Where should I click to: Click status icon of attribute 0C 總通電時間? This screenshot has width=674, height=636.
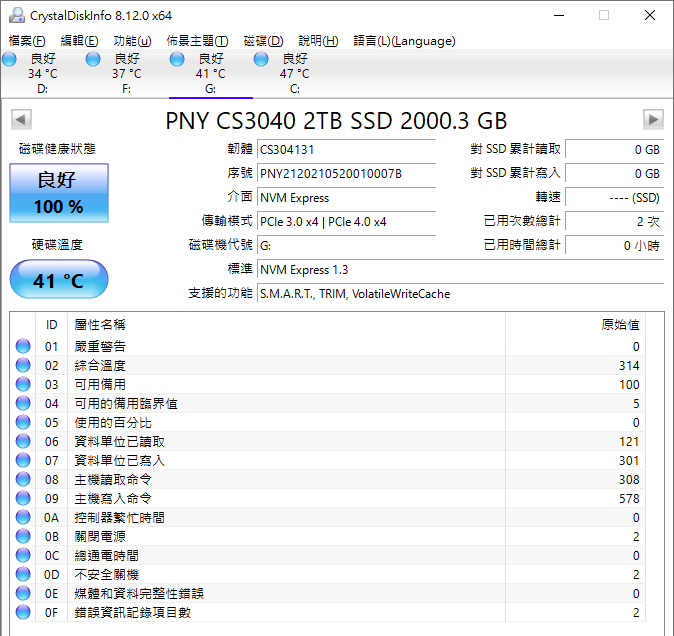point(23,555)
